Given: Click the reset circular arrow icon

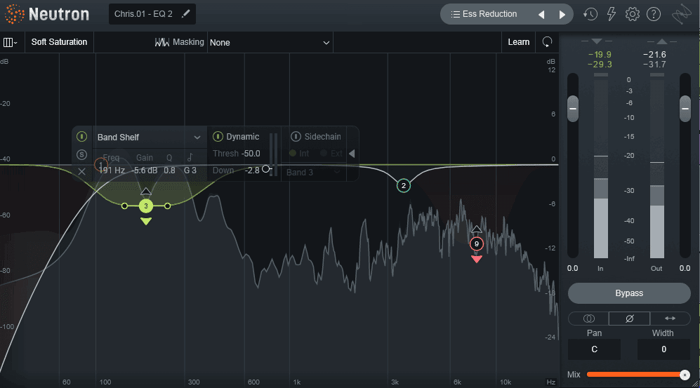Looking at the screenshot, I should pos(547,42).
